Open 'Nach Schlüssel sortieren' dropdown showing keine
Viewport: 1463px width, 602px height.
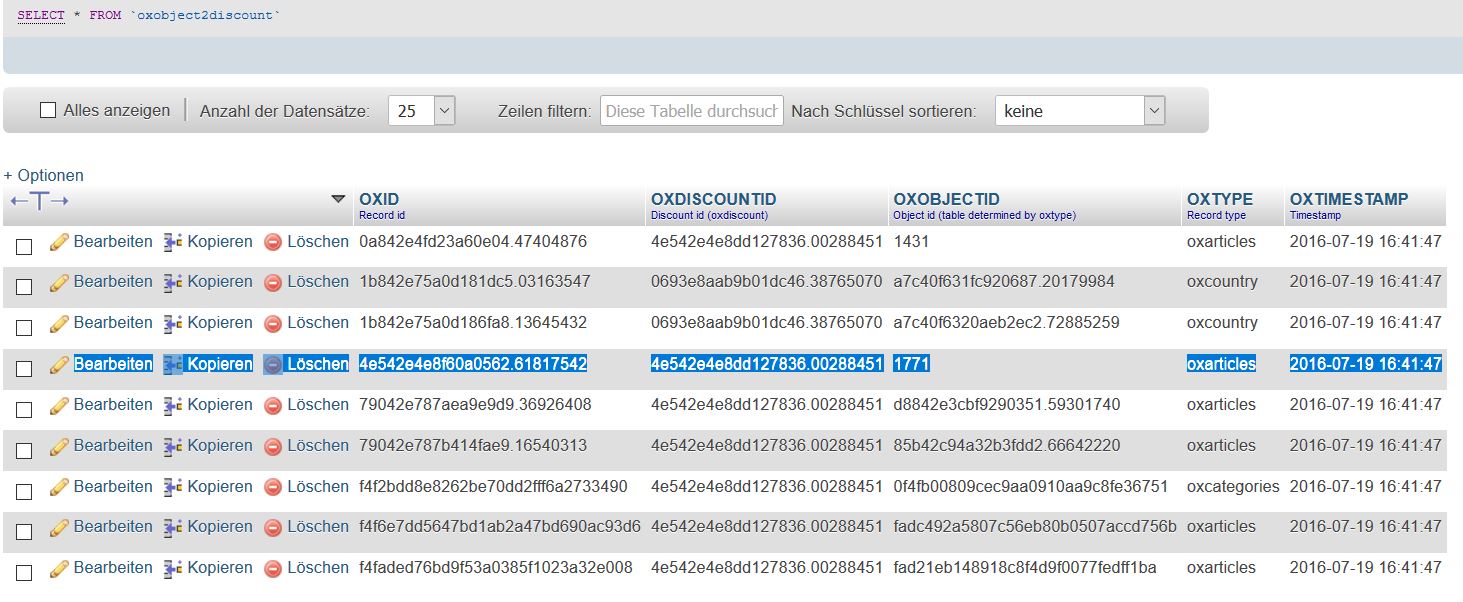pyautogui.click(x=1080, y=111)
